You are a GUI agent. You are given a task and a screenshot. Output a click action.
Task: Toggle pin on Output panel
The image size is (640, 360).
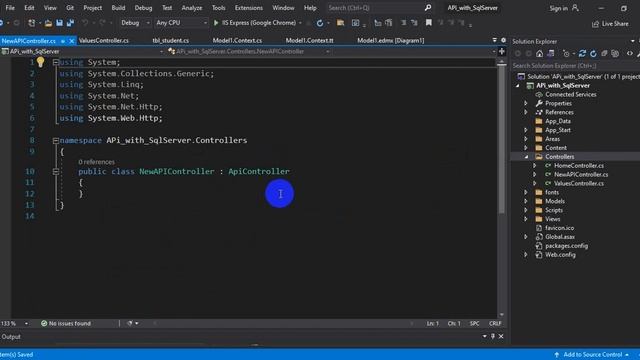[x=493, y=336]
